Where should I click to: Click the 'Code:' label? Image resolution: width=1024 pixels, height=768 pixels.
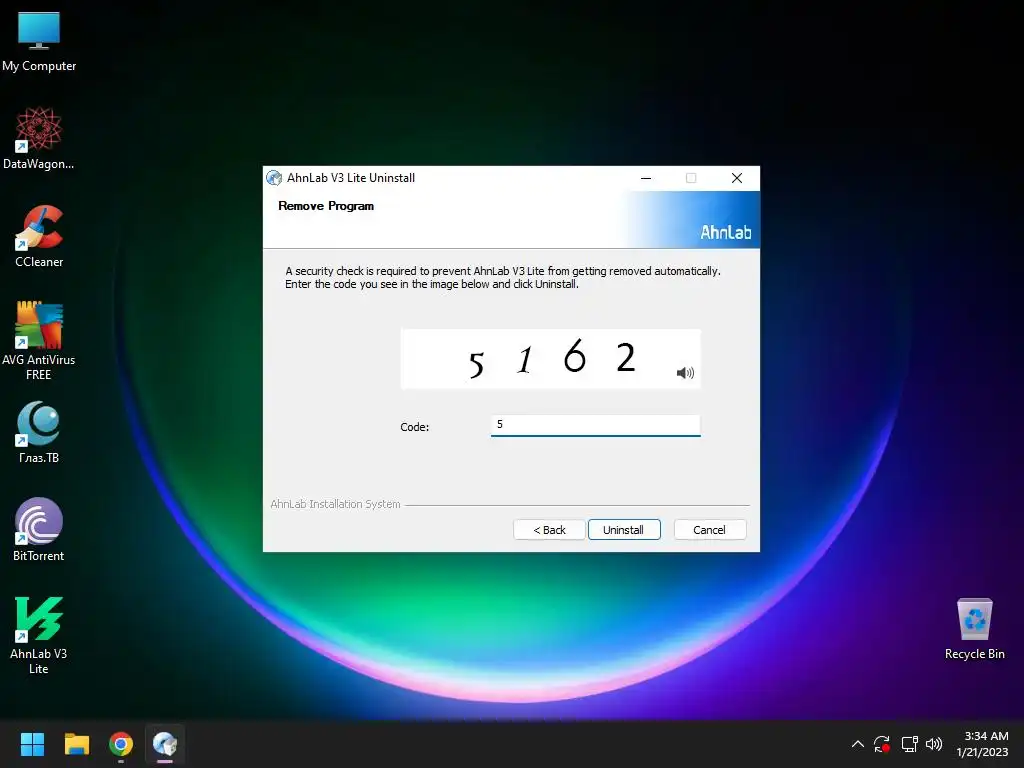coord(415,427)
